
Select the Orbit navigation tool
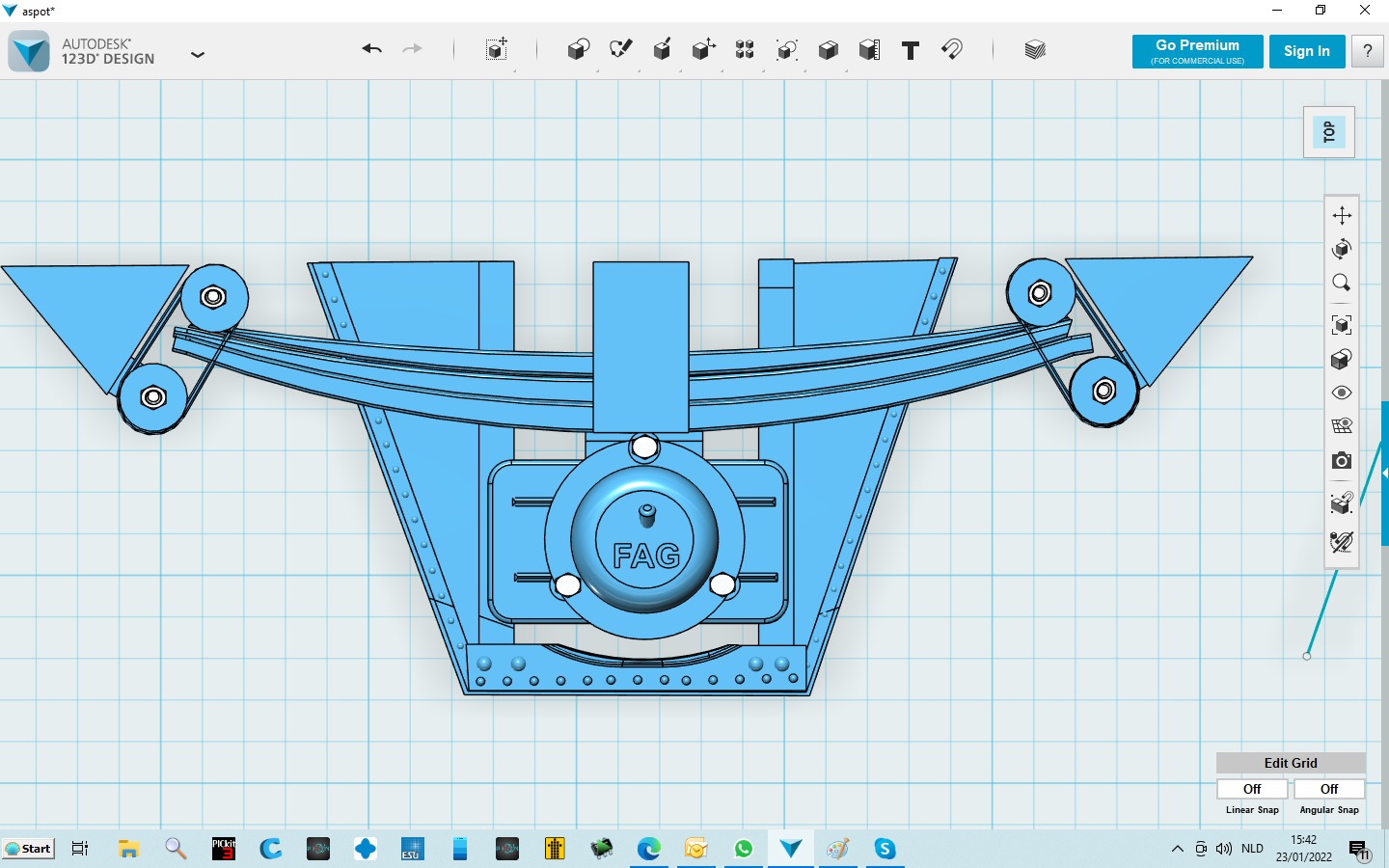pos(1342,249)
